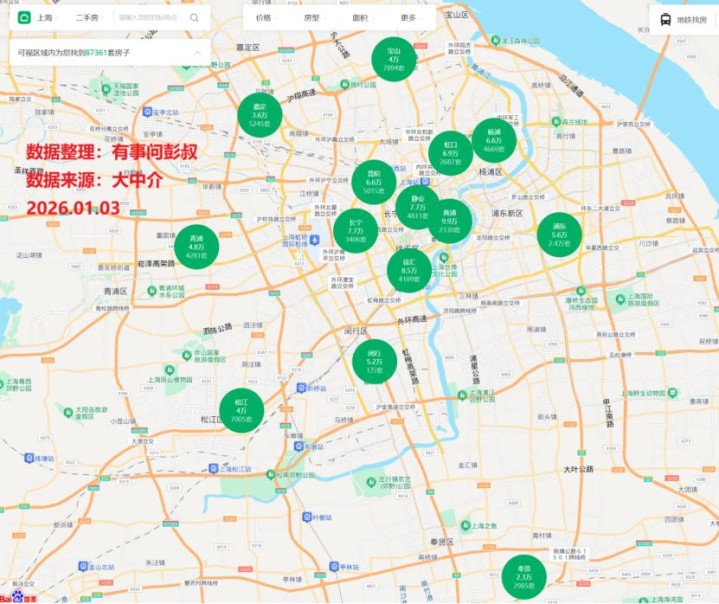The width and height of the screenshot is (719, 604).
Task: Select the 静安 district bubble
Action: tap(417, 207)
